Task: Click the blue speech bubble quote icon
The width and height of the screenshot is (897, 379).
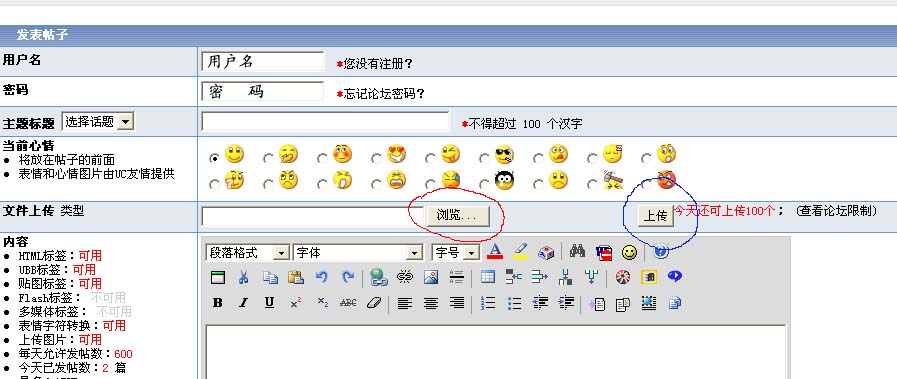Action: 675,277
